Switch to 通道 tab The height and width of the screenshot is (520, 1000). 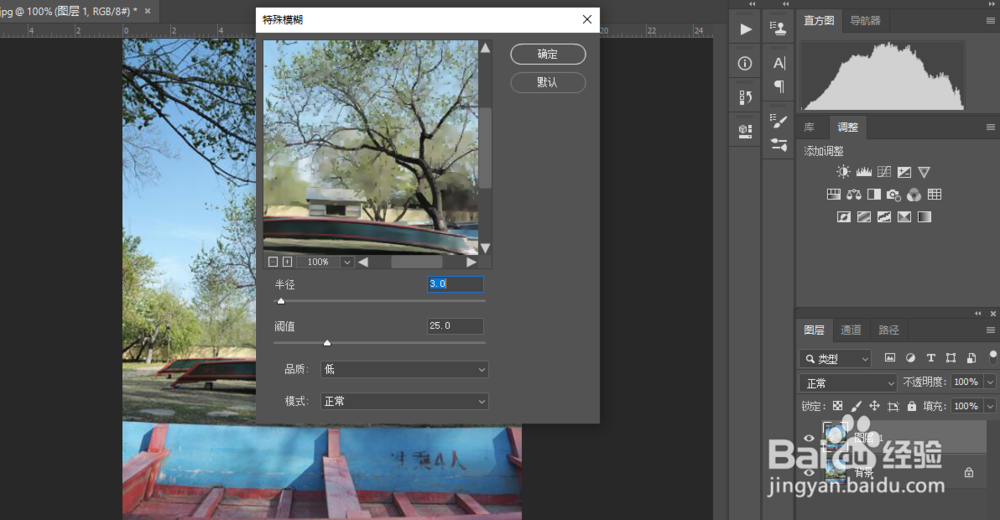click(x=851, y=330)
